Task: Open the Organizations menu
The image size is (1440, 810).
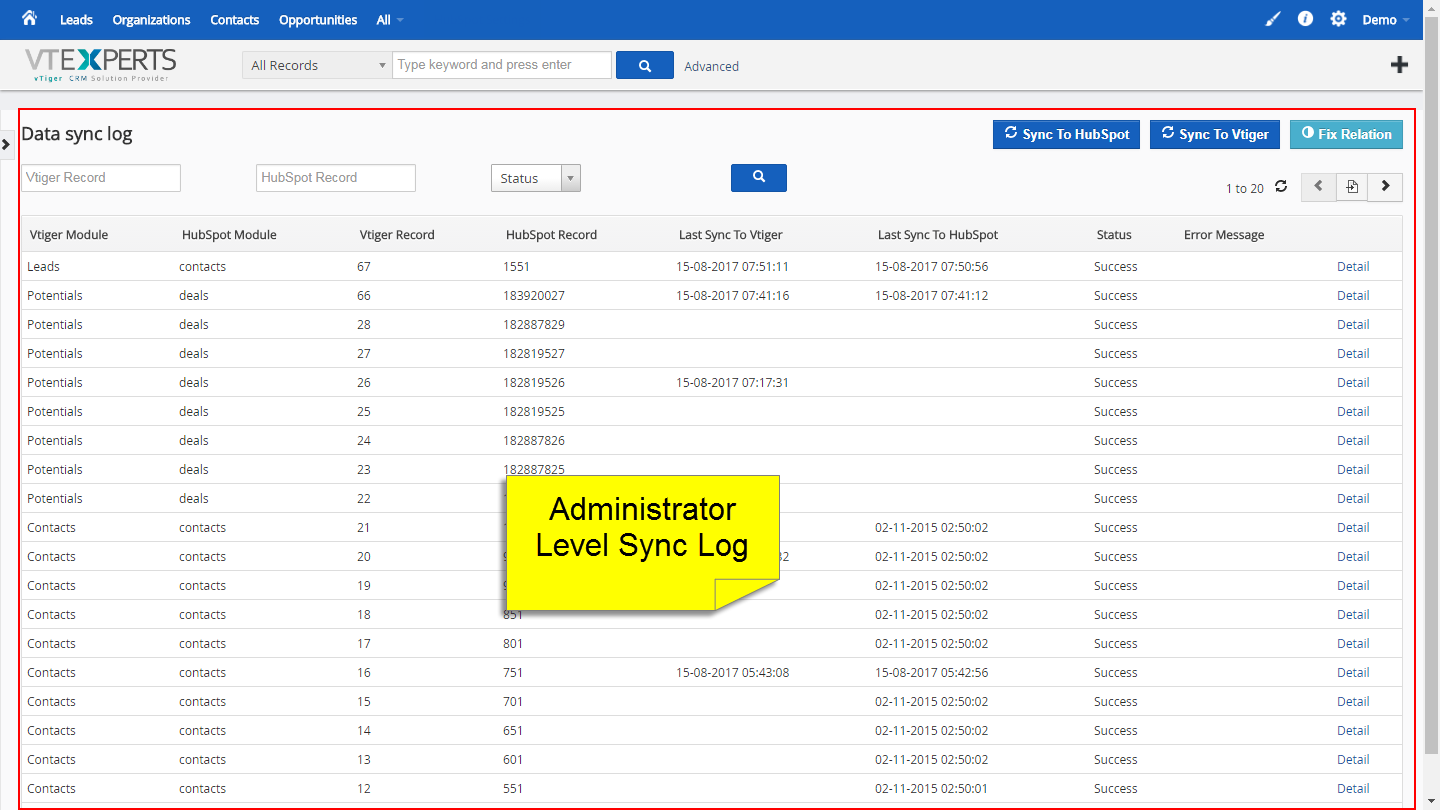Action: (x=151, y=20)
